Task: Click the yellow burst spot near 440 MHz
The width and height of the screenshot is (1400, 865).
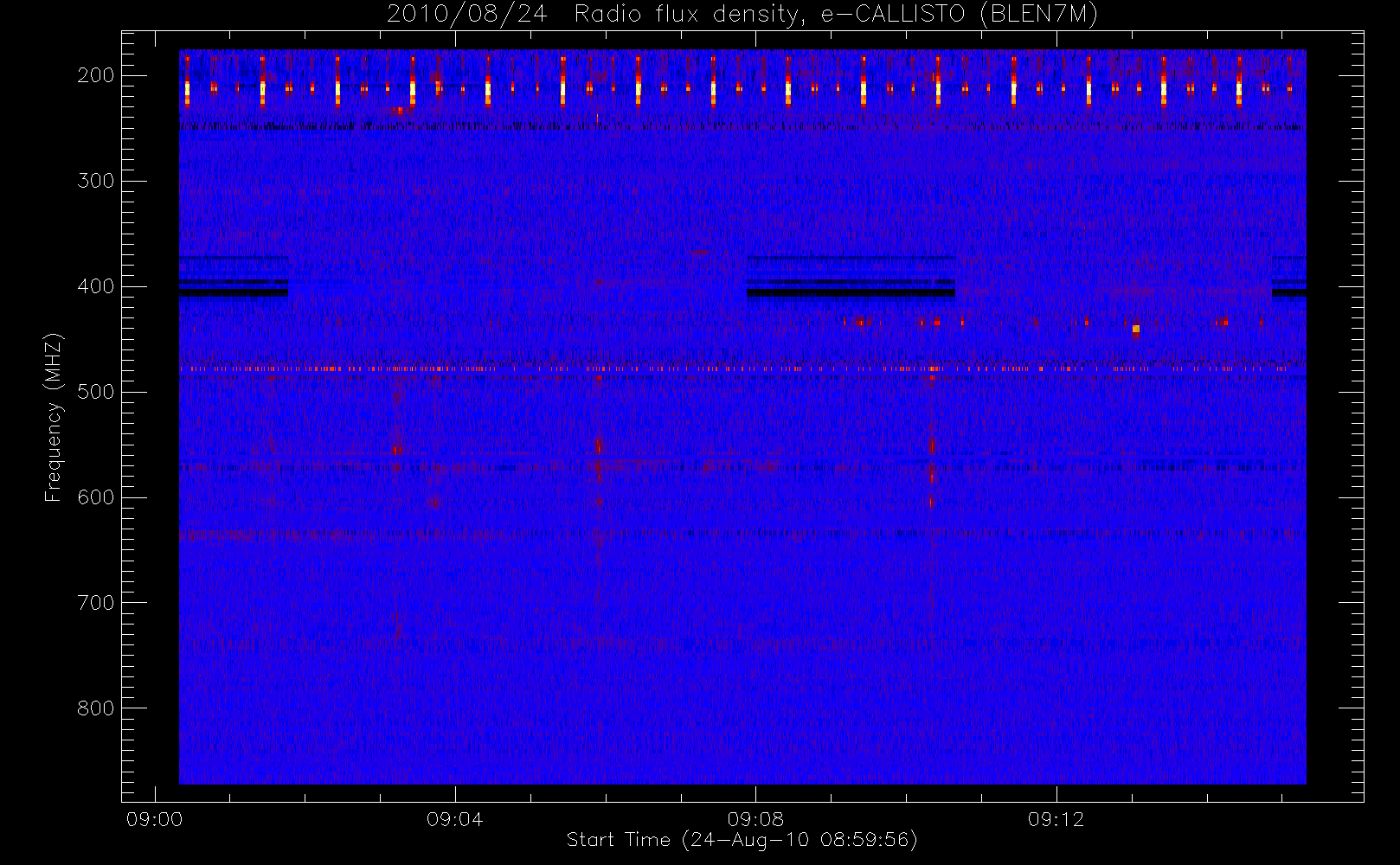Action: tap(1136, 329)
